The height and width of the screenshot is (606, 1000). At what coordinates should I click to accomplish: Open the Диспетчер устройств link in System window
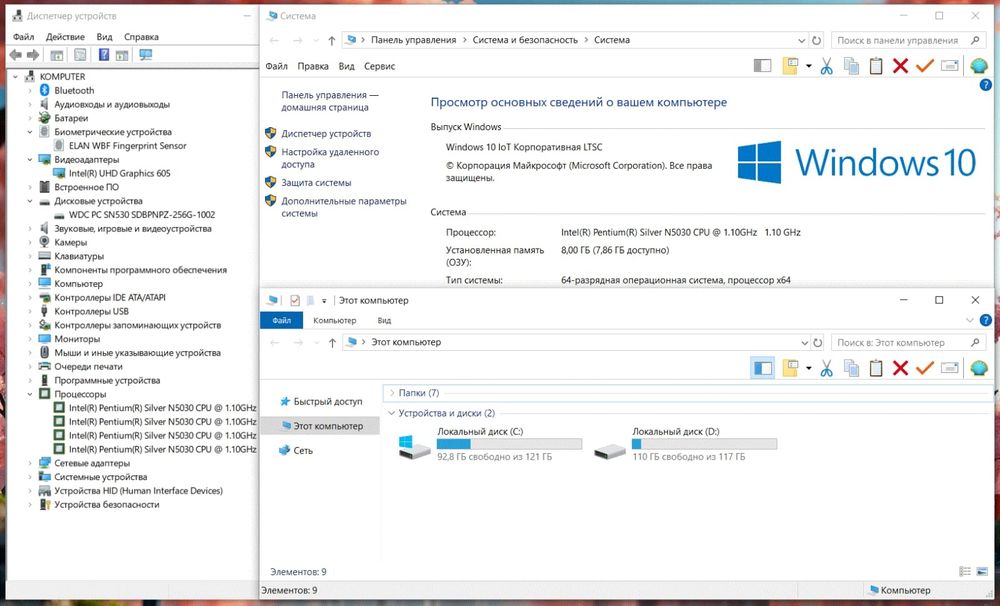(x=326, y=133)
